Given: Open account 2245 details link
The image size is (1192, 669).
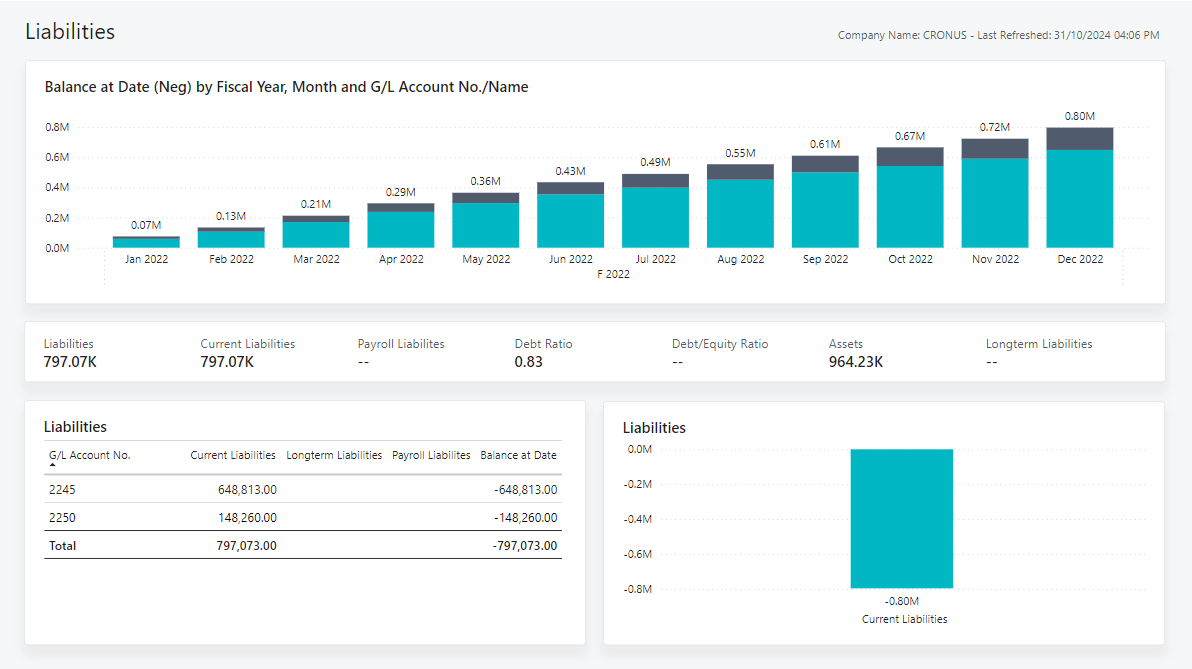Looking at the screenshot, I should [x=60, y=489].
